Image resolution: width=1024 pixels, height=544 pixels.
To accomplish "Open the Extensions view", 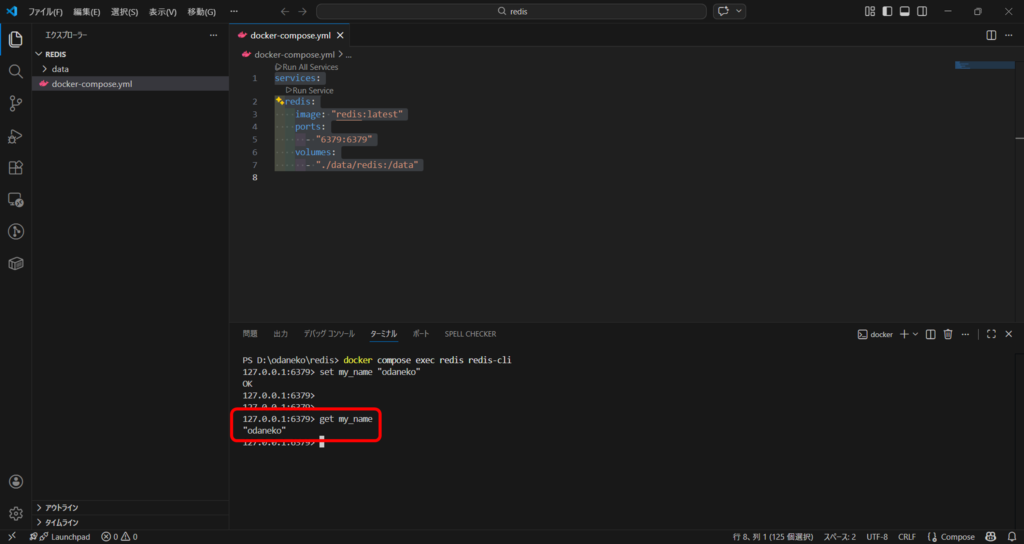I will tap(16, 168).
